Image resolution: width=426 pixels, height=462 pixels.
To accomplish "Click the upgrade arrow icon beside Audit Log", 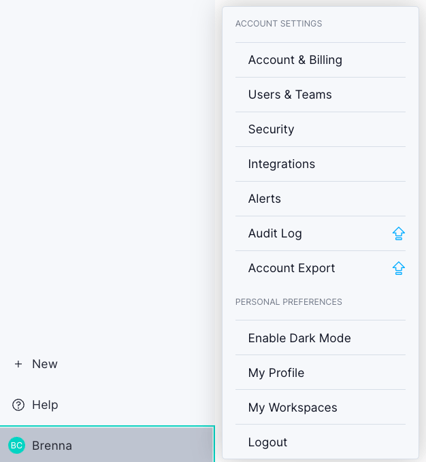I will pos(398,233).
